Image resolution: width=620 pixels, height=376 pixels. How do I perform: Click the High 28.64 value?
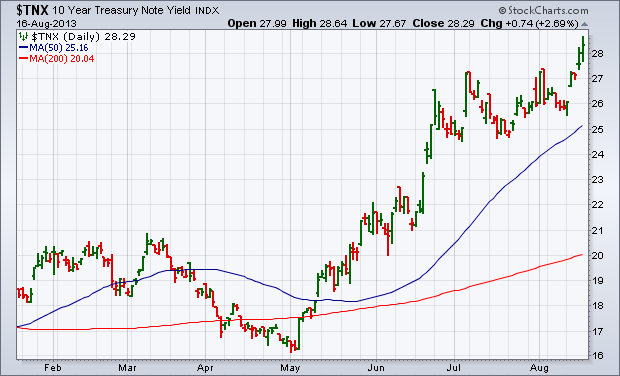click(319, 24)
